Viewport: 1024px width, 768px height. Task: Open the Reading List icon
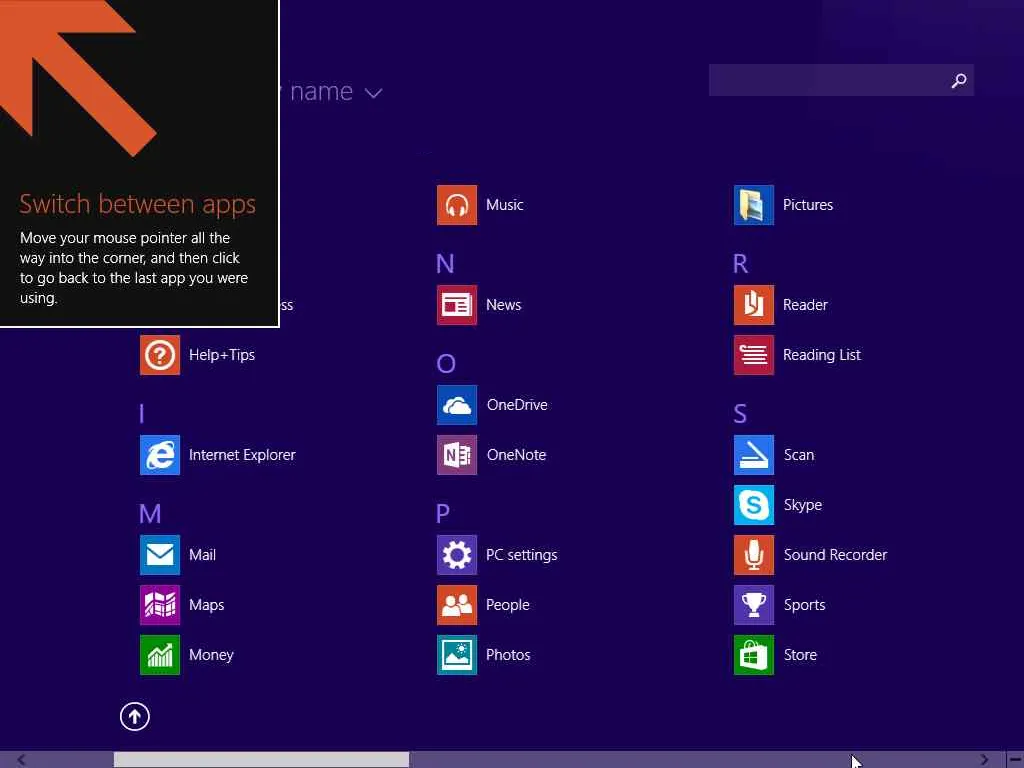click(754, 355)
